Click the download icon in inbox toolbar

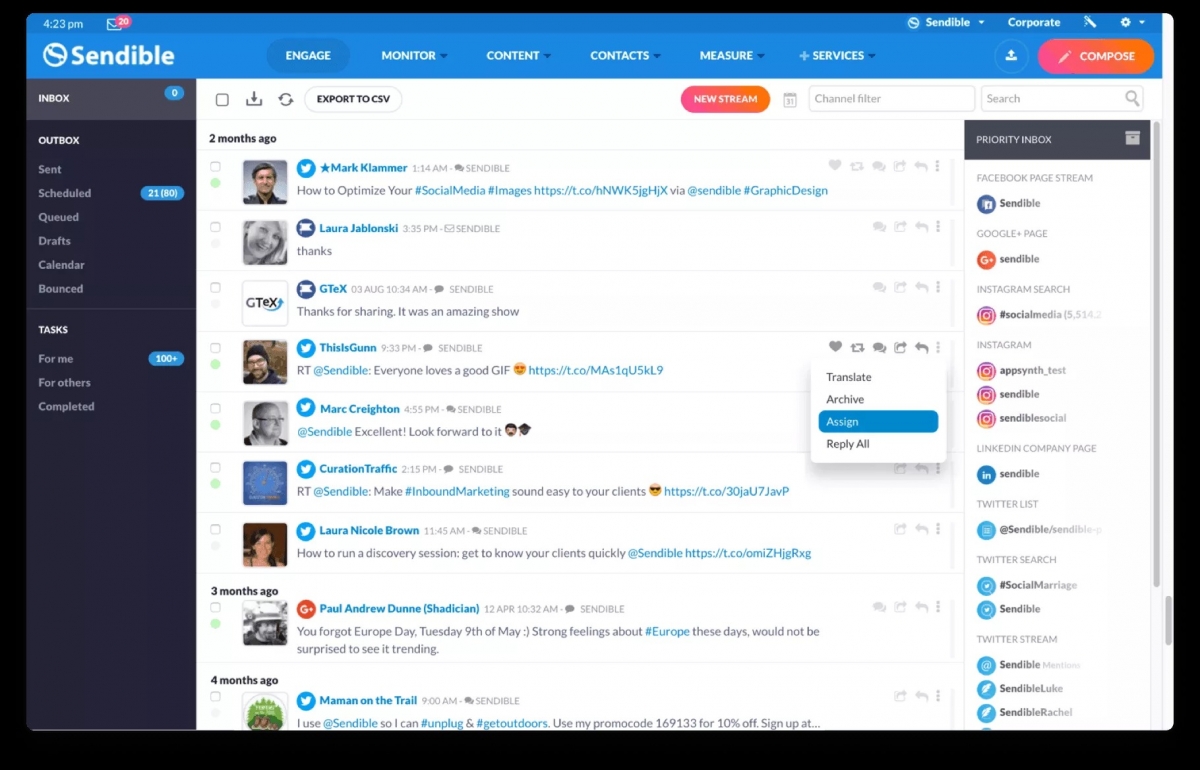coord(254,99)
